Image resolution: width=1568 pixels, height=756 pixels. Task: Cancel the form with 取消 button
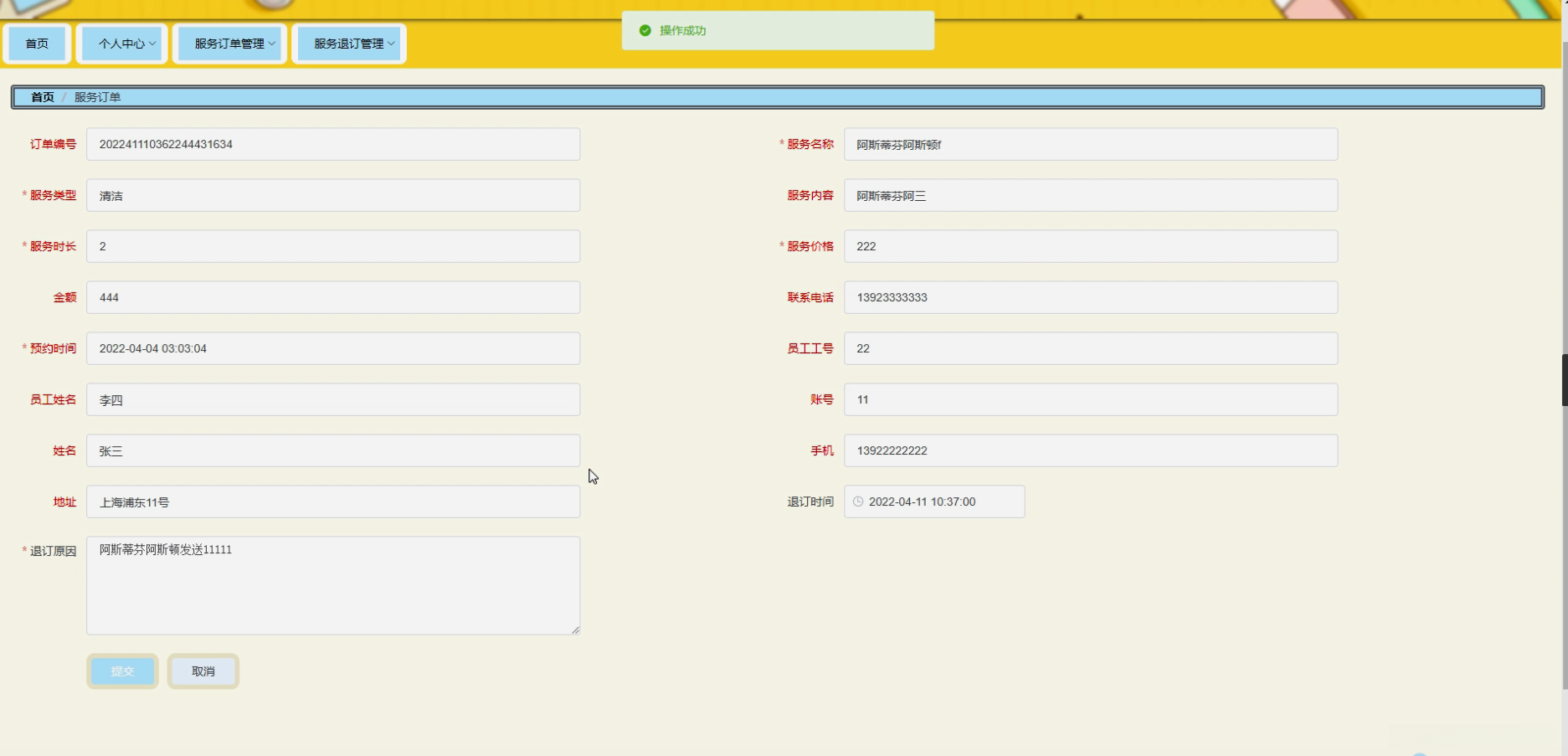point(203,671)
